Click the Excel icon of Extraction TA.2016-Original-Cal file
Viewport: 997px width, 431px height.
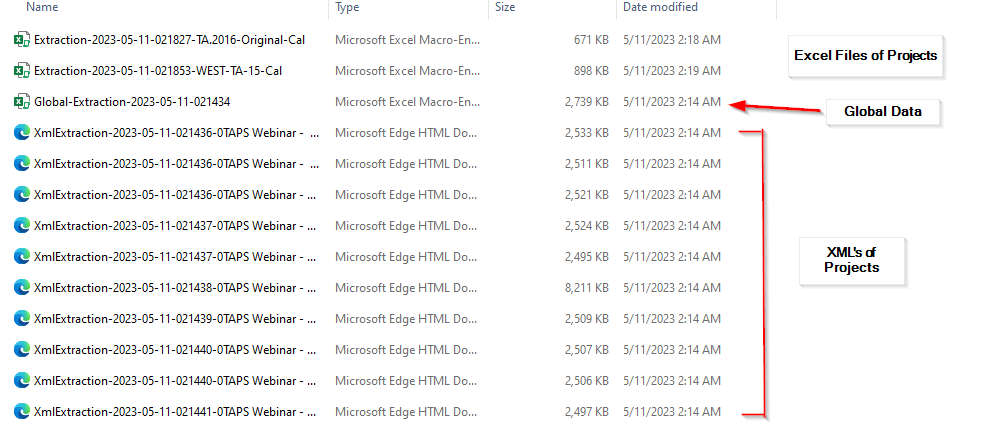pos(21,40)
